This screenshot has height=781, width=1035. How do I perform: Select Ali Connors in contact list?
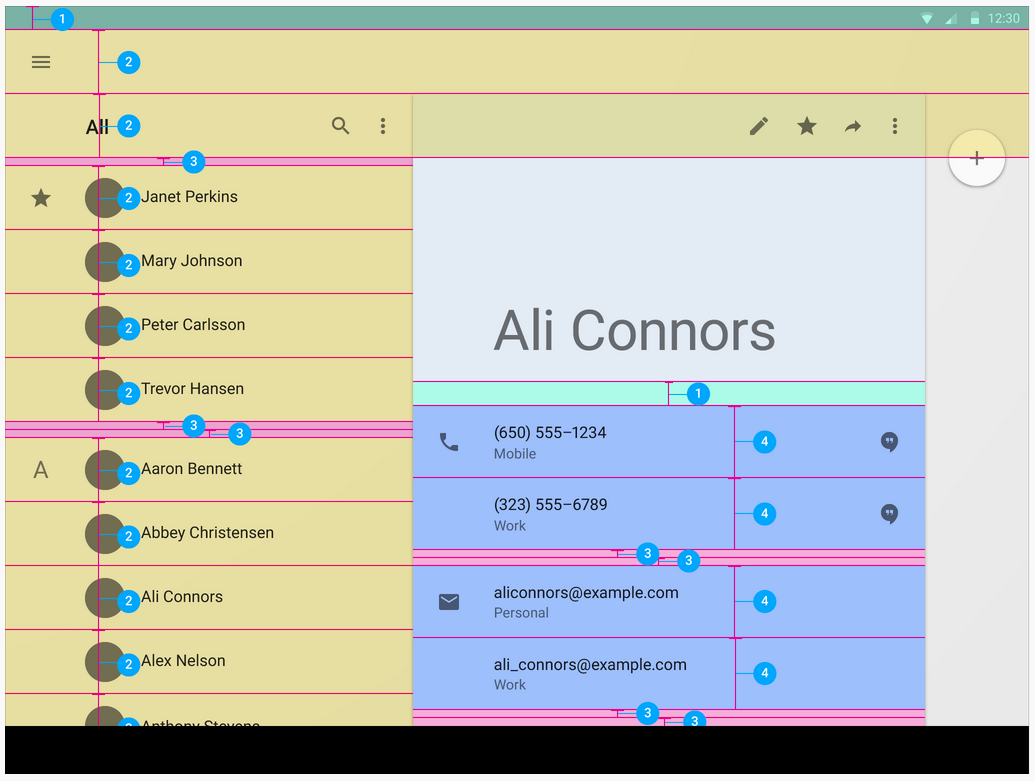209,597
